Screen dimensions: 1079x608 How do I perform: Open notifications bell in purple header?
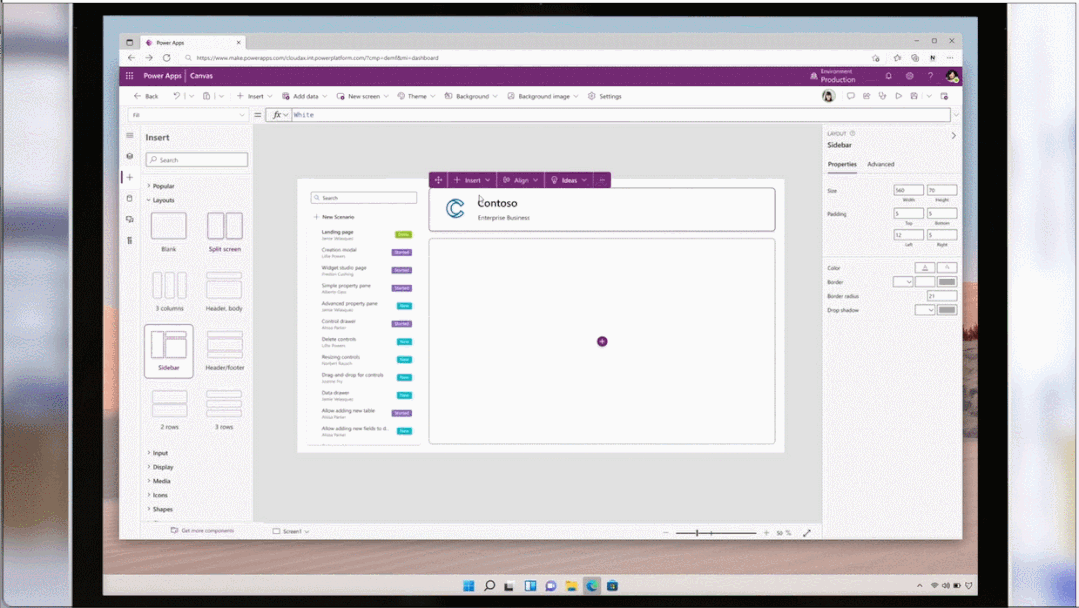tap(888, 76)
